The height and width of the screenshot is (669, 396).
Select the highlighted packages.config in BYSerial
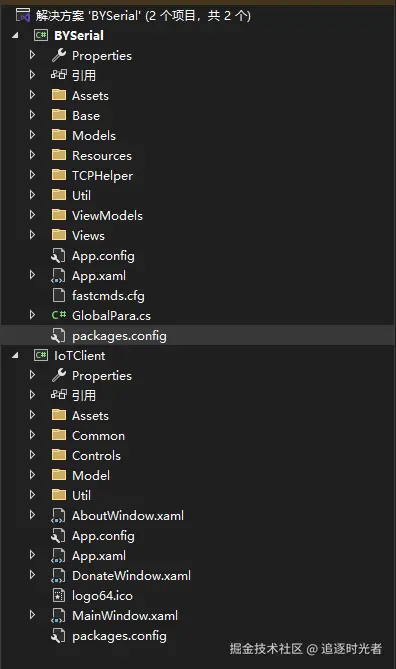pyautogui.click(x=198, y=336)
